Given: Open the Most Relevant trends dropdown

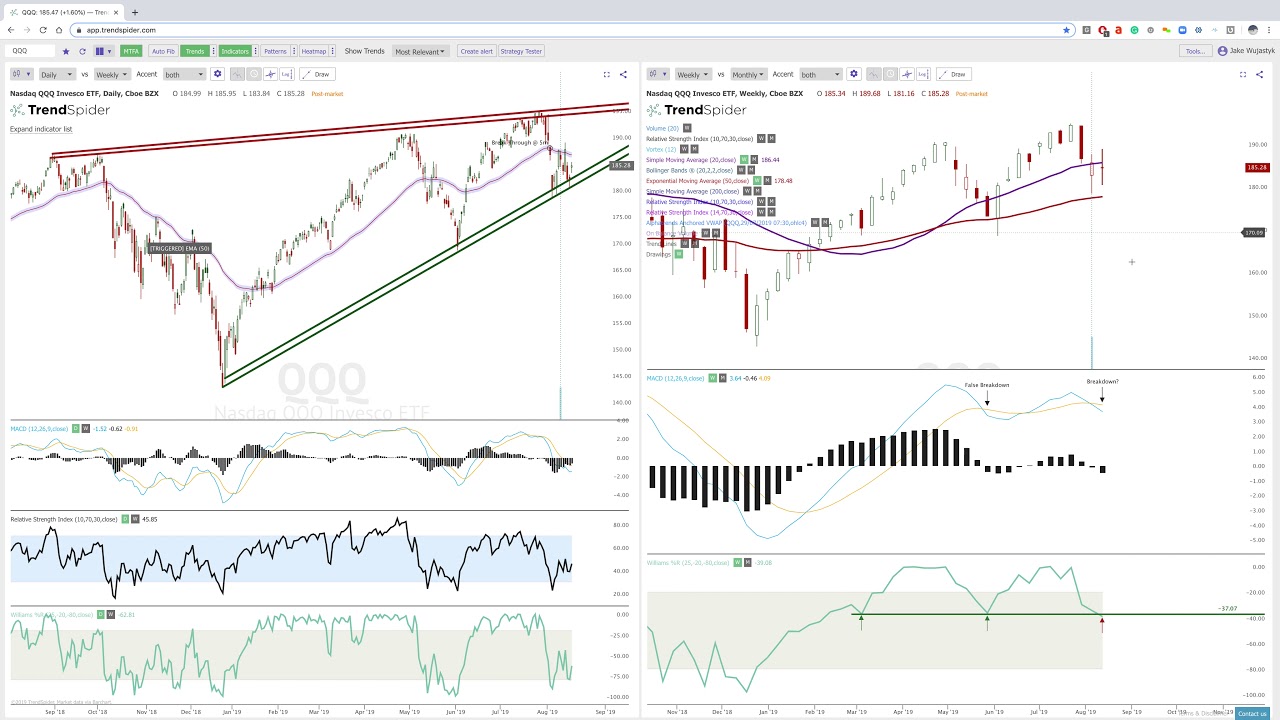Looking at the screenshot, I should coord(420,51).
